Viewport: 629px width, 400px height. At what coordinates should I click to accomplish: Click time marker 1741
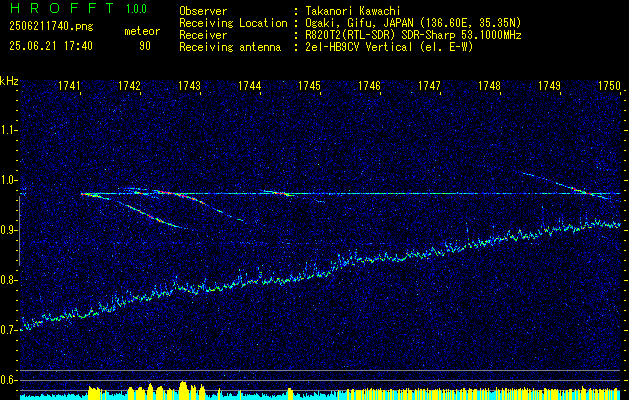(x=70, y=85)
